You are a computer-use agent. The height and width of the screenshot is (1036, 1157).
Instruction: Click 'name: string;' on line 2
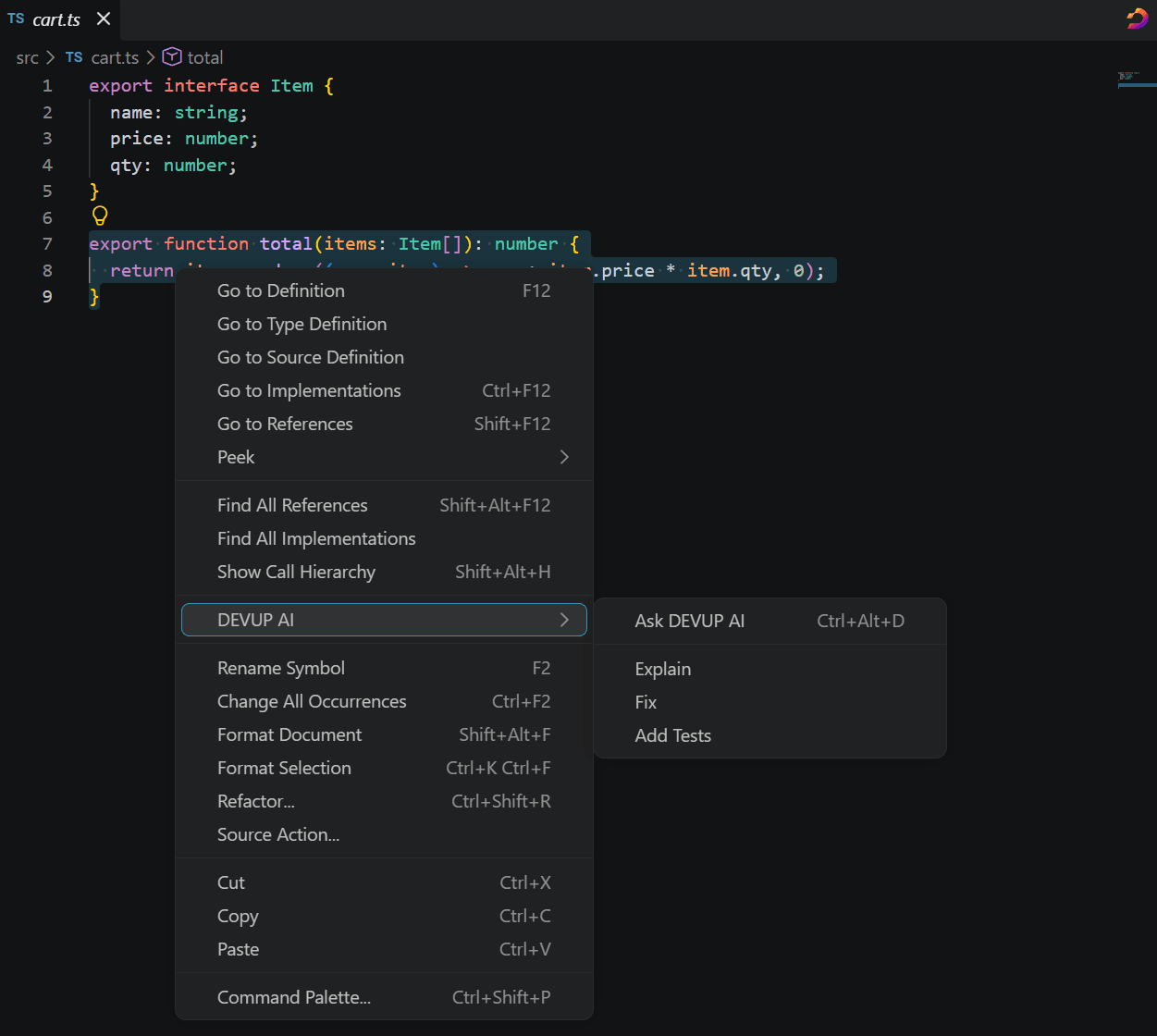click(x=179, y=112)
